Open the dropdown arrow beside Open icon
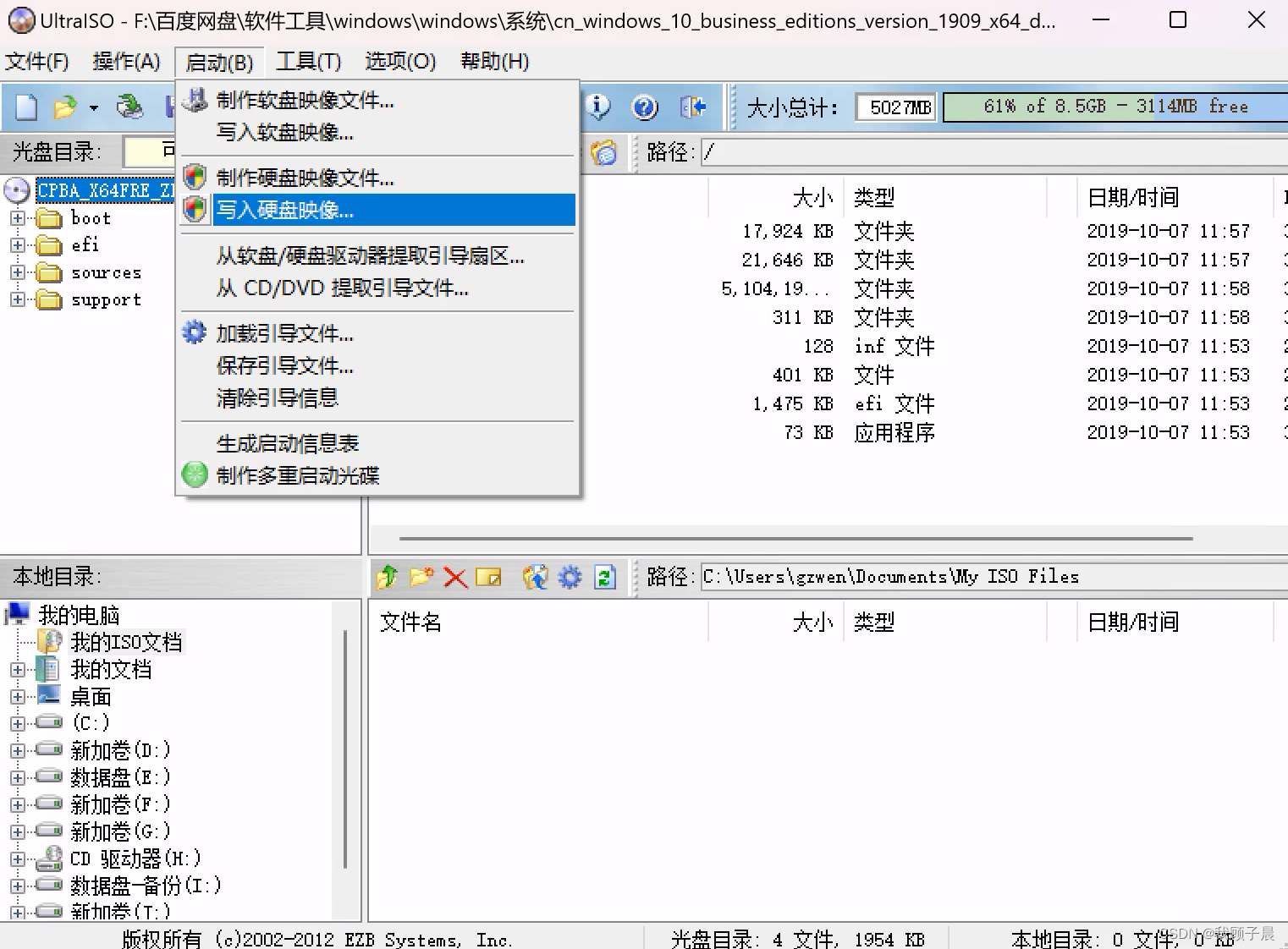Viewport: 1288px width, 949px height. (x=94, y=108)
